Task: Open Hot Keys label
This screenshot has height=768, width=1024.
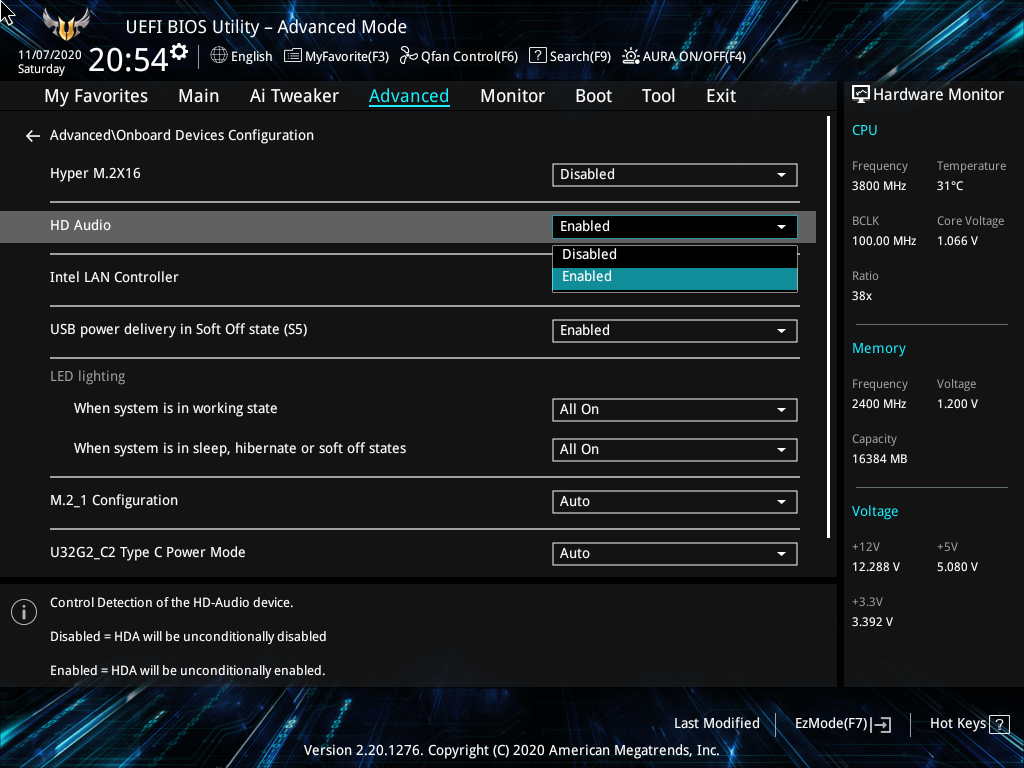Action: (x=957, y=724)
